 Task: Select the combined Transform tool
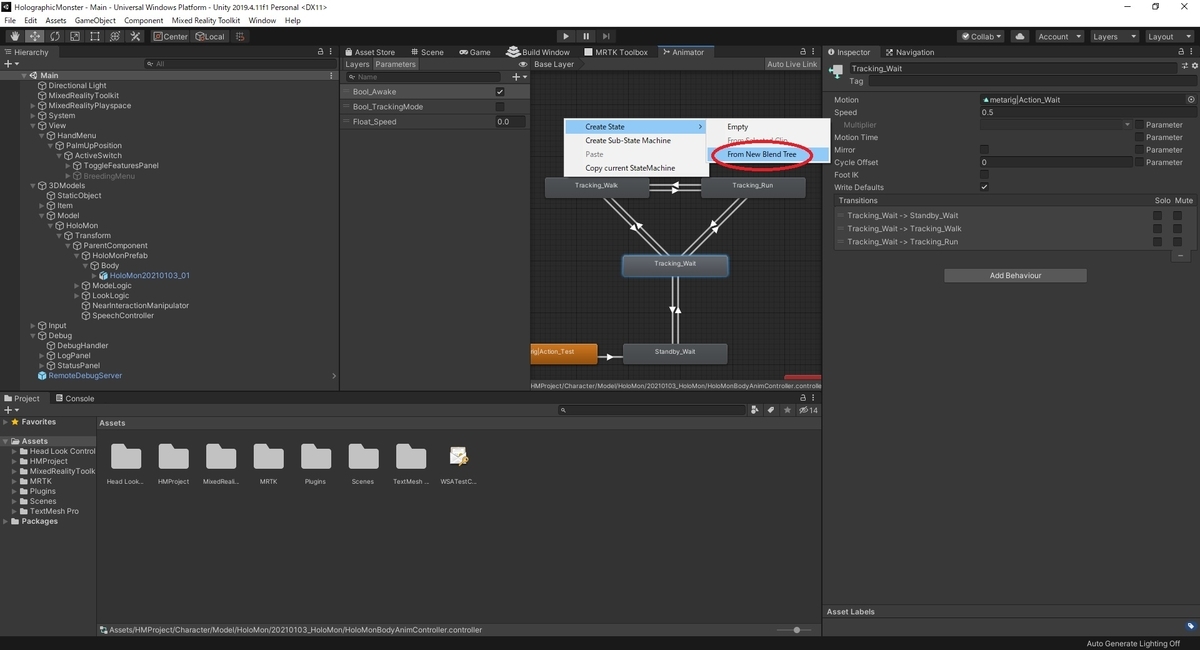tap(114, 36)
